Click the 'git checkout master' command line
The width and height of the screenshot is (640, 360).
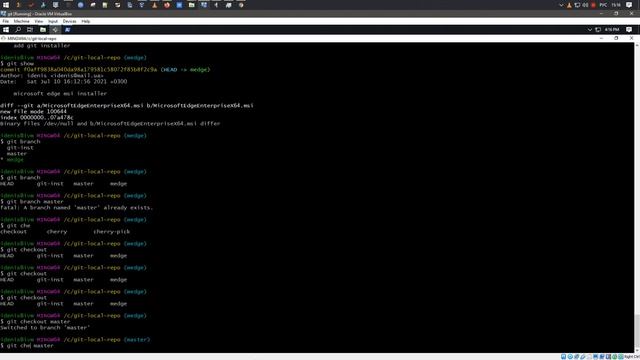[35, 322]
